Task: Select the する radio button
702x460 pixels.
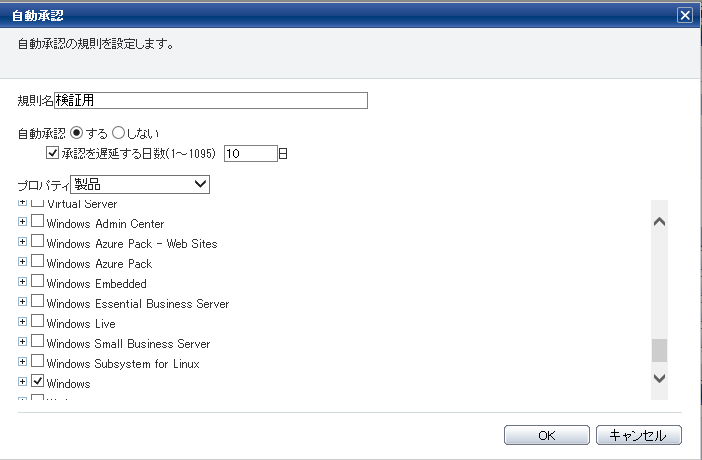Action: pyautogui.click(x=76, y=132)
